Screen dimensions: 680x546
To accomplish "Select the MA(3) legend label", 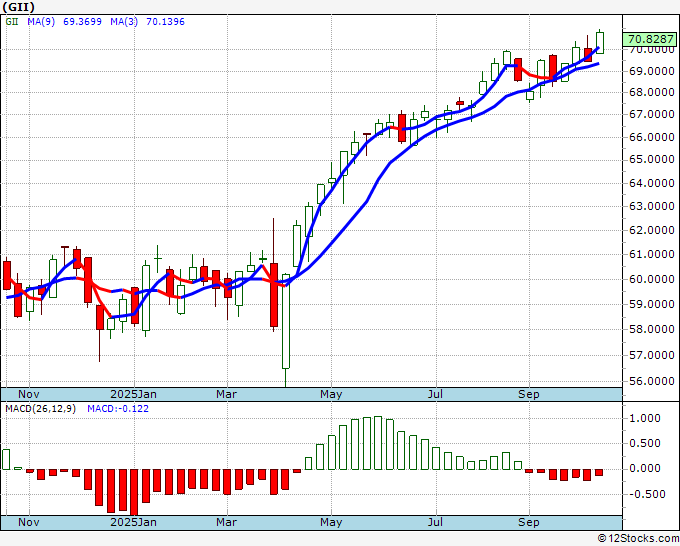I will click(124, 22).
